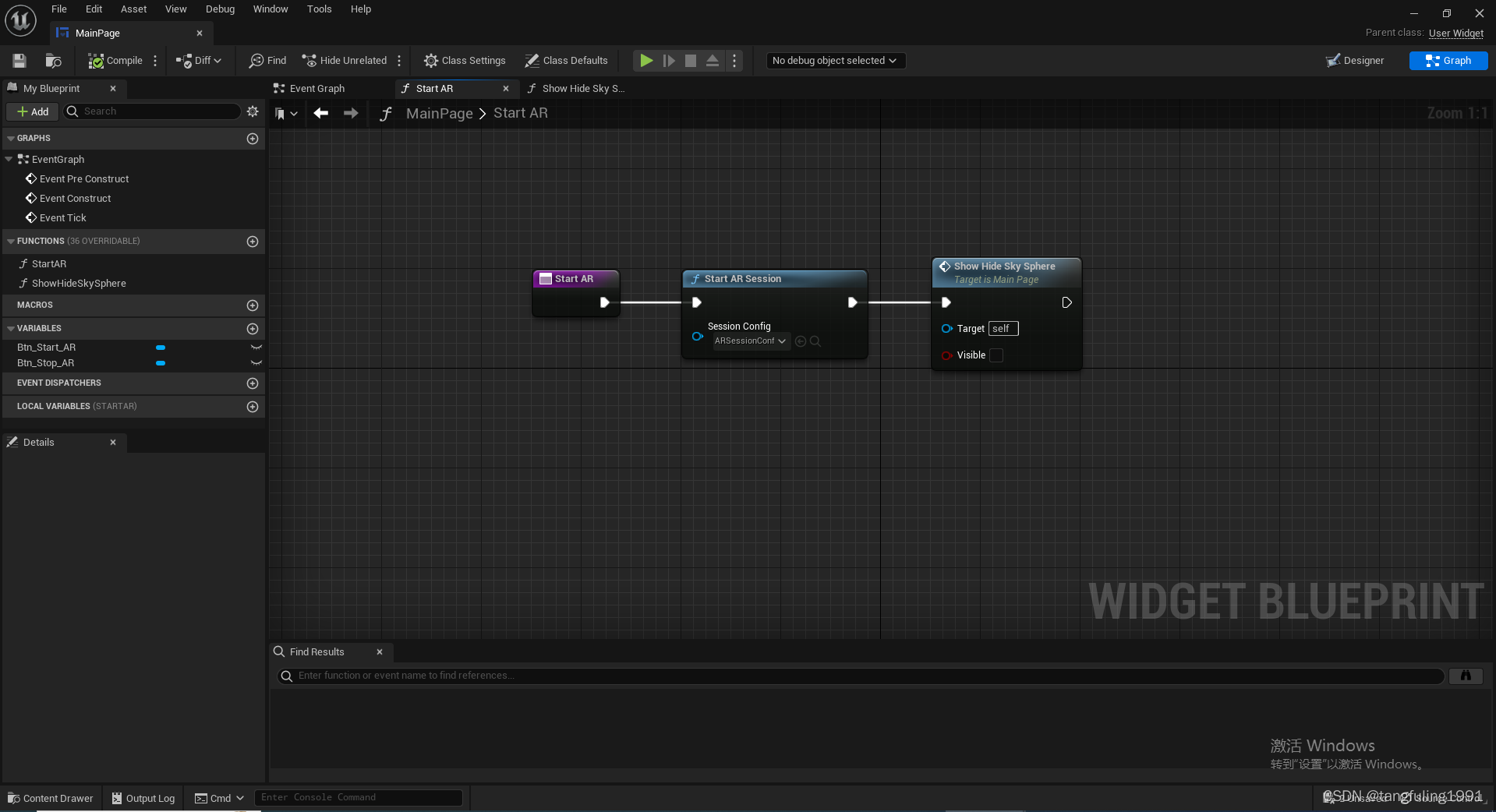Open Class Settings
The width and height of the screenshot is (1496, 812).
point(465,61)
